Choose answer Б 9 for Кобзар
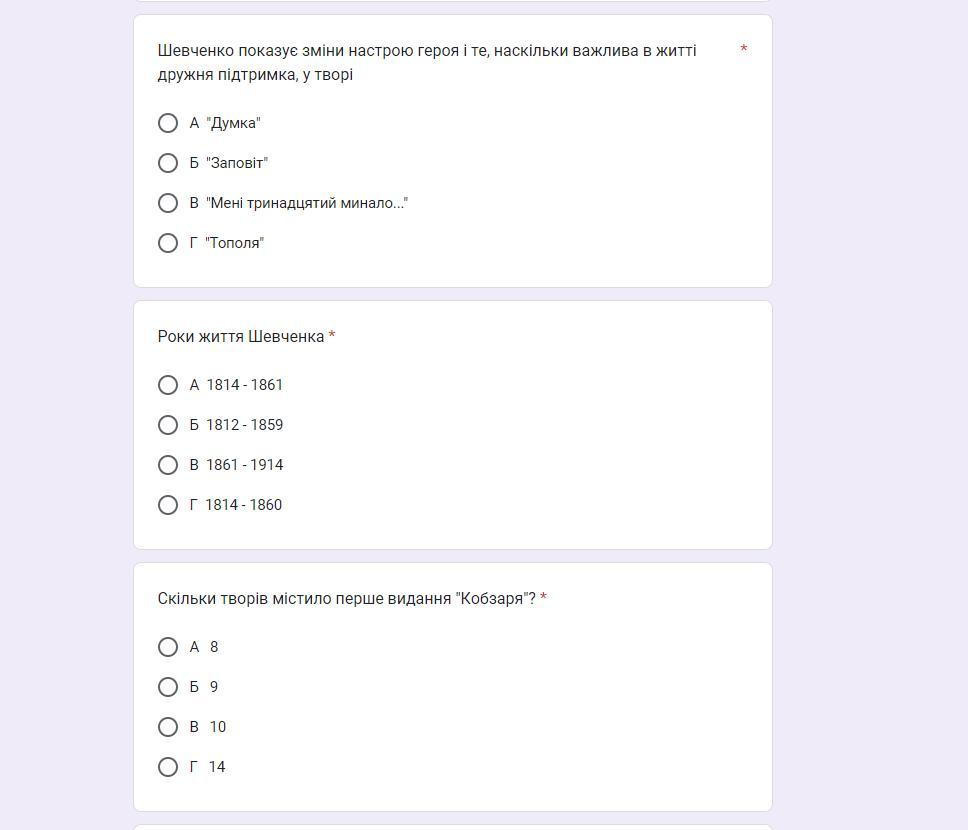 [168, 687]
